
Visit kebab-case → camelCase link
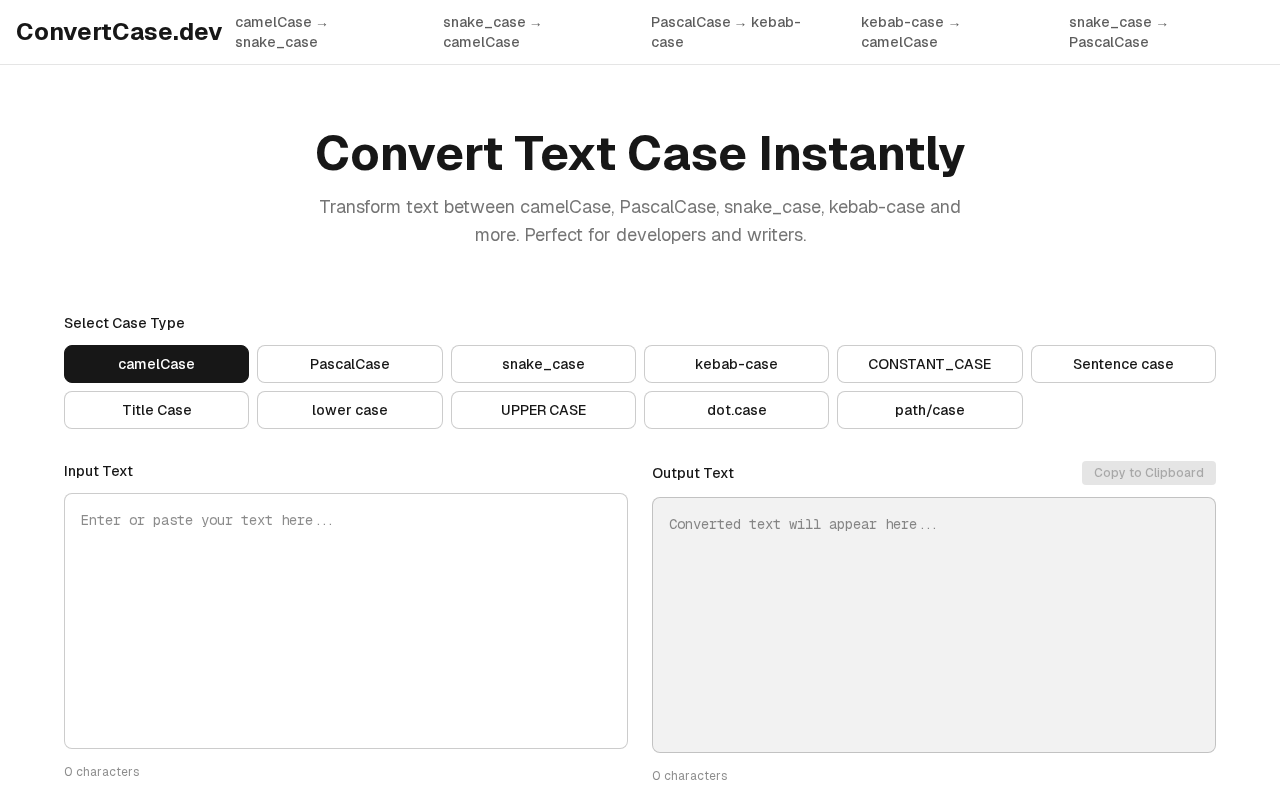coord(911,32)
